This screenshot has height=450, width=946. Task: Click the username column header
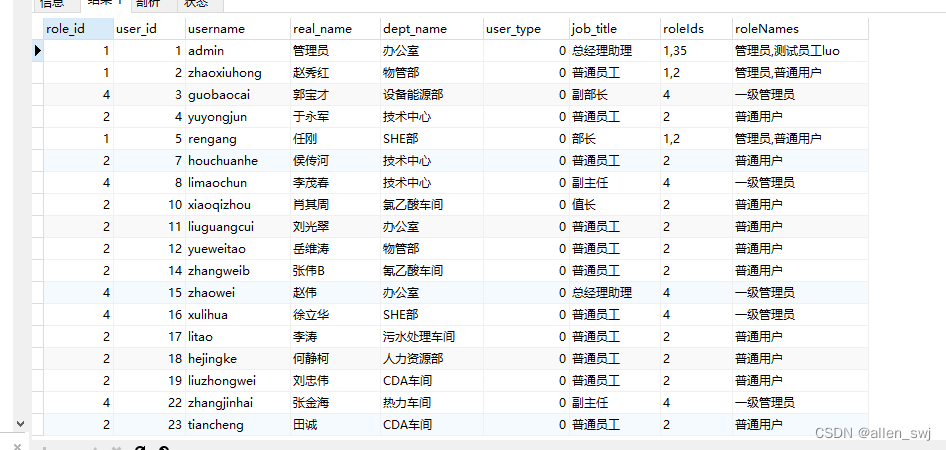(238, 29)
